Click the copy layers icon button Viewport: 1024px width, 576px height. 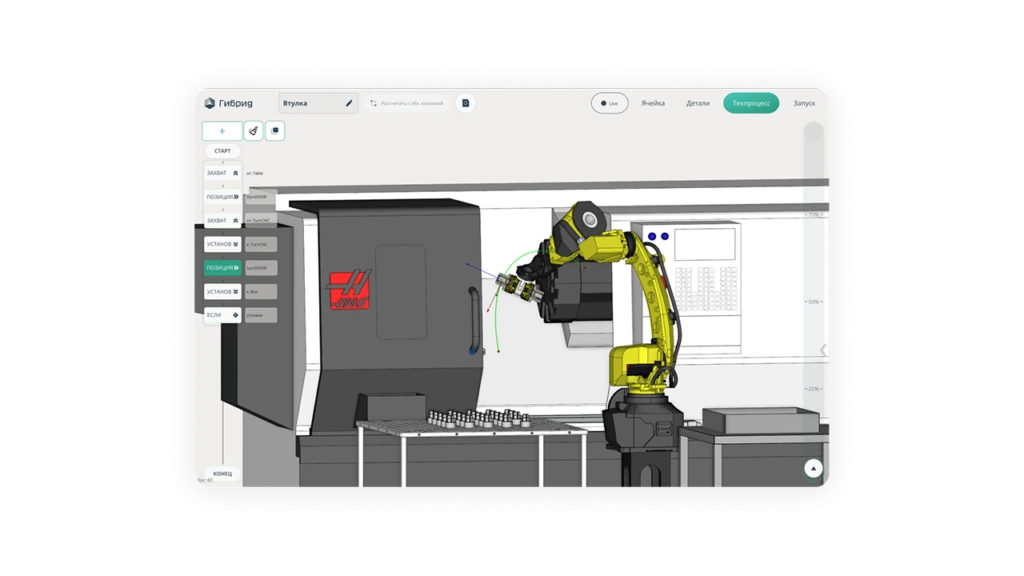(275, 131)
